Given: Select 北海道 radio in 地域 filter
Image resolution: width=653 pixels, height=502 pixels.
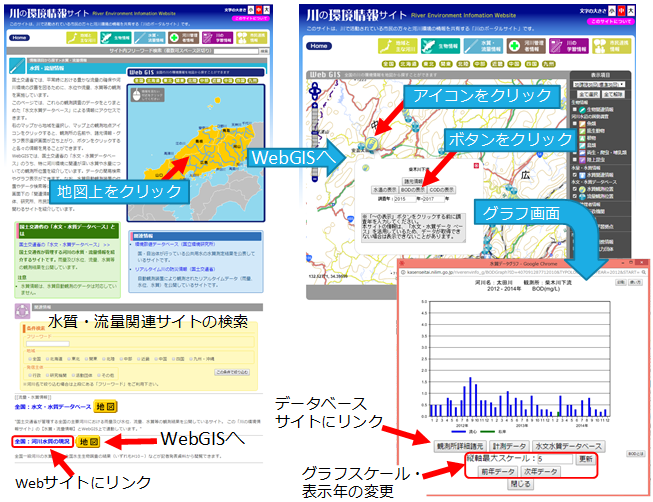Looking at the screenshot, I should tap(48, 359).
